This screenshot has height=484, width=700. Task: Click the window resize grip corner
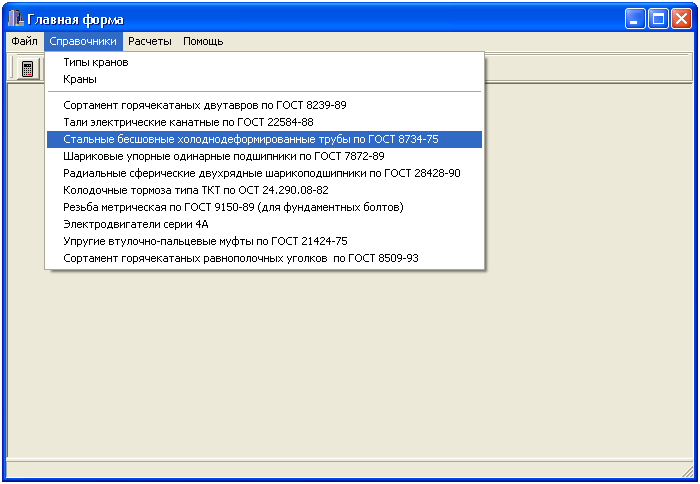(688, 471)
